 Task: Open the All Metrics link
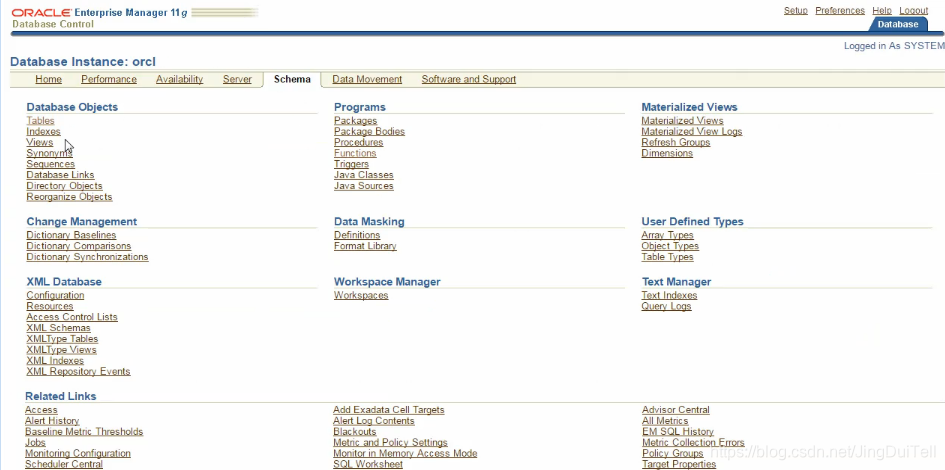click(665, 421)
